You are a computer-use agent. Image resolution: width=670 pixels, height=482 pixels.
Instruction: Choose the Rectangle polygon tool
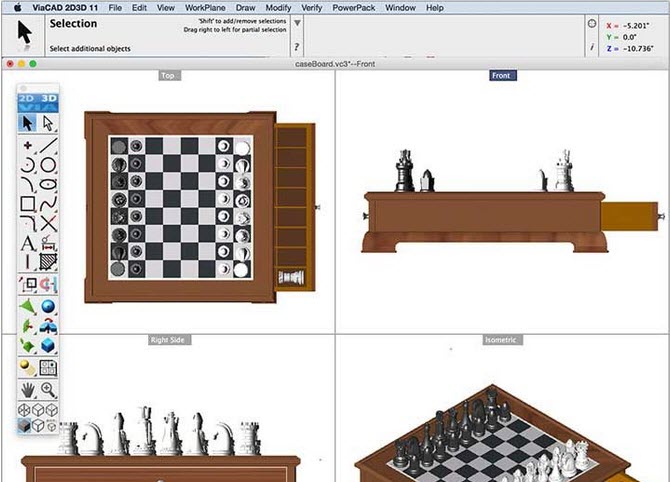28,204
